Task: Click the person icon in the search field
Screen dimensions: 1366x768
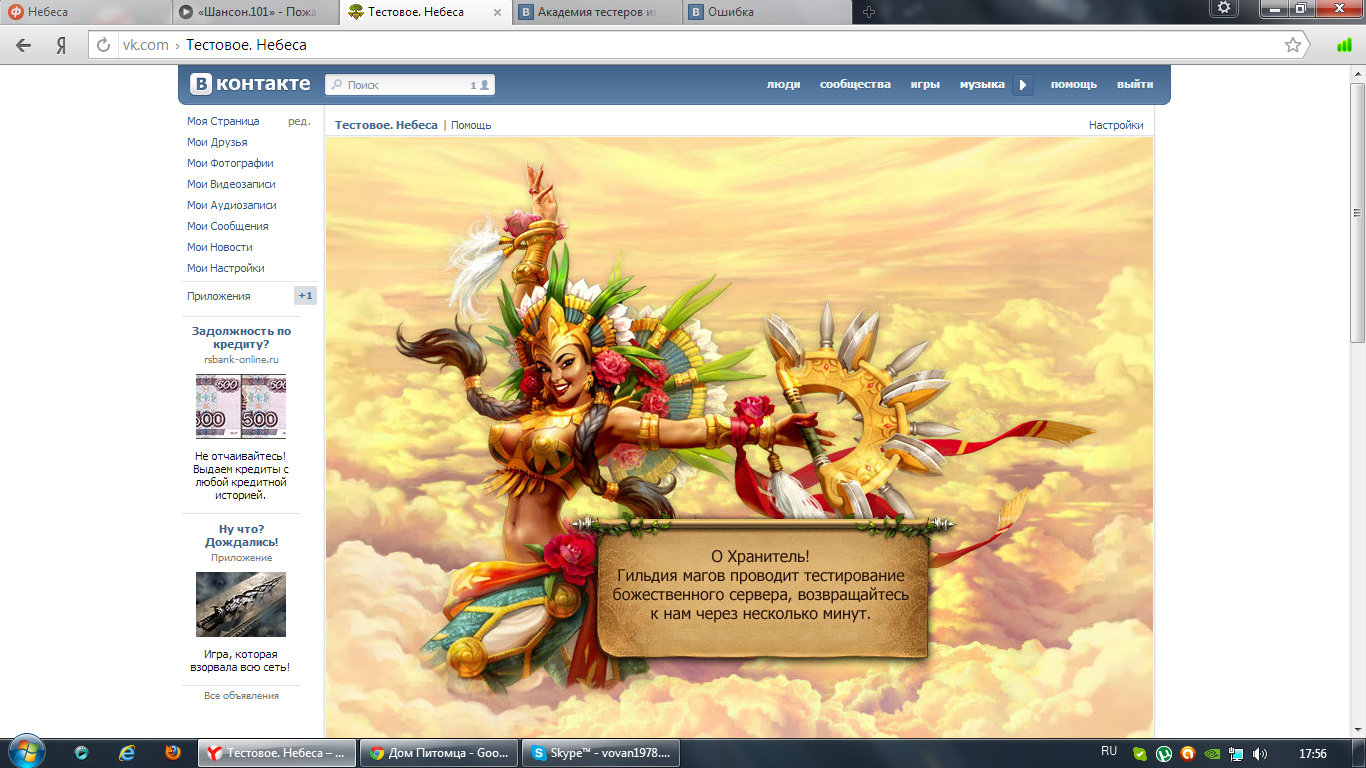Action: tap(485, 85)
